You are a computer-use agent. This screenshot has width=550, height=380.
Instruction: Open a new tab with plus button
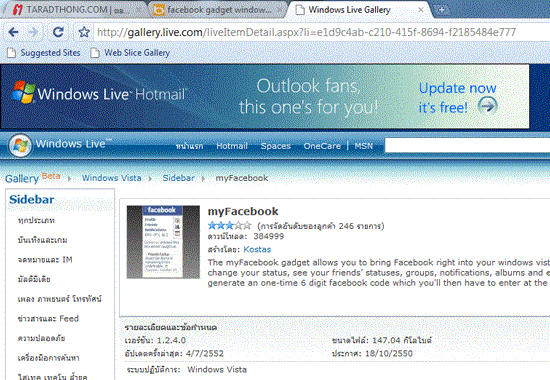(x=442, y=10)
